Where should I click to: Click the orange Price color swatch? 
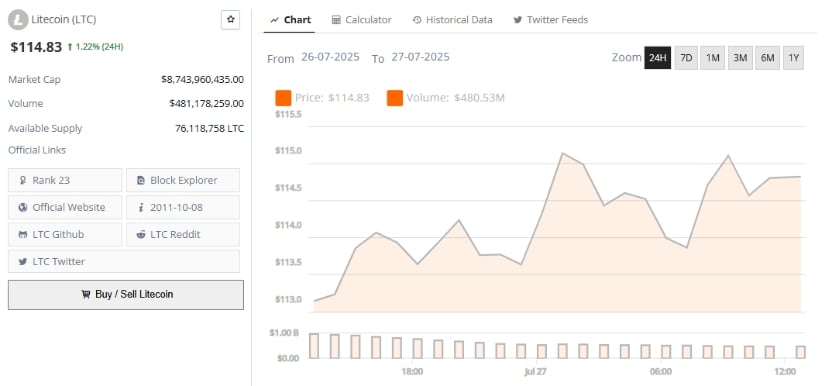coord(284,98)
